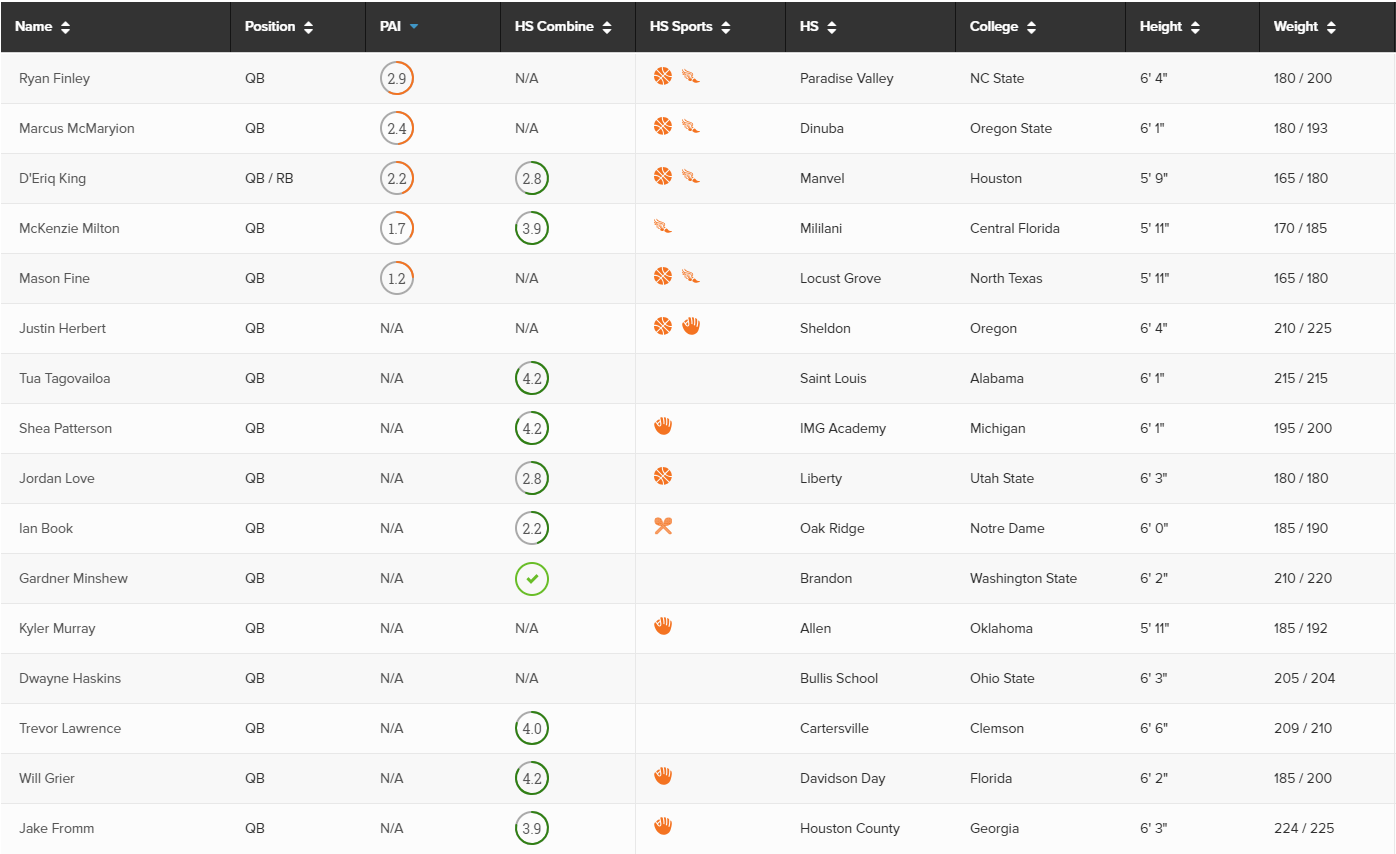The width and height of the screenshot is (1396, 854).
Task: Sort by the College column header
Action: (x=1003, y=27)
